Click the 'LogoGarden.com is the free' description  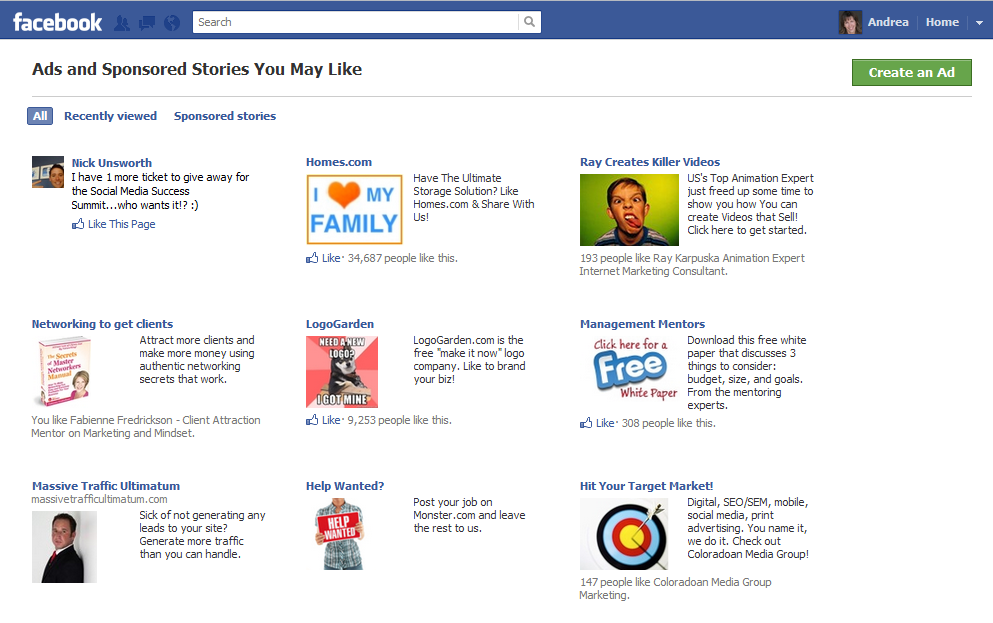(469, 360)
